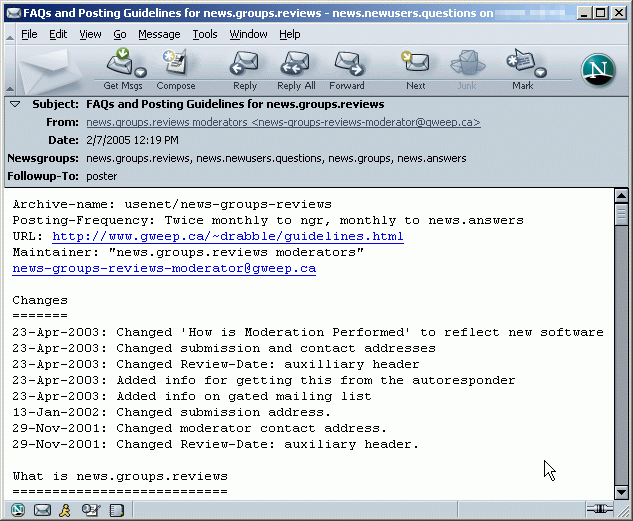Screen dimensions: 633x521
Task: Open the Mark dropdown arrow
Action: click(541, 72)
